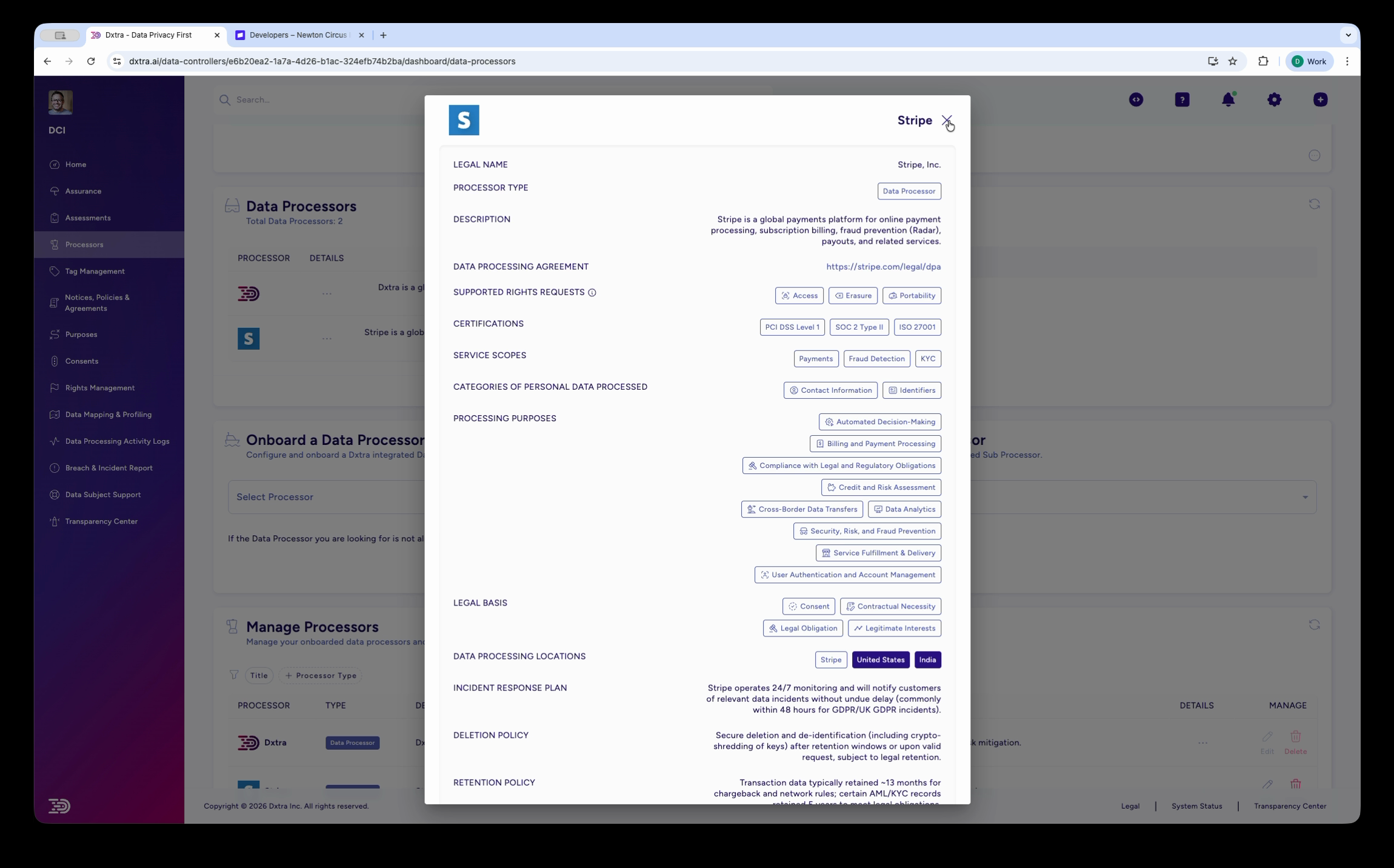Toggle the India processing location tag
The image size is (1394, 868).
pyautogui.click(x=927, y=659)
